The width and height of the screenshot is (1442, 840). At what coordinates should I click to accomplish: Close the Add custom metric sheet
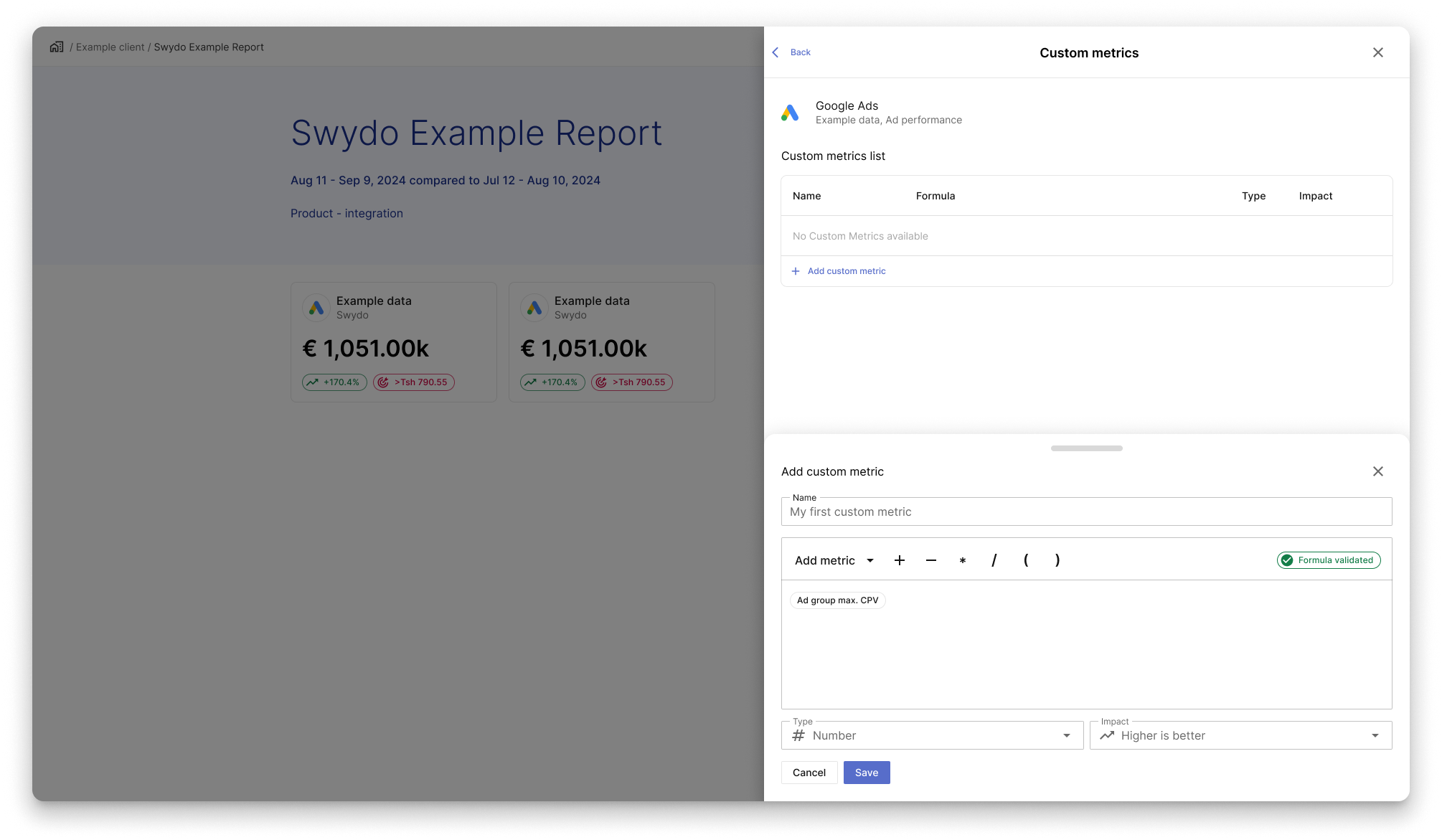coord(1378,471)
